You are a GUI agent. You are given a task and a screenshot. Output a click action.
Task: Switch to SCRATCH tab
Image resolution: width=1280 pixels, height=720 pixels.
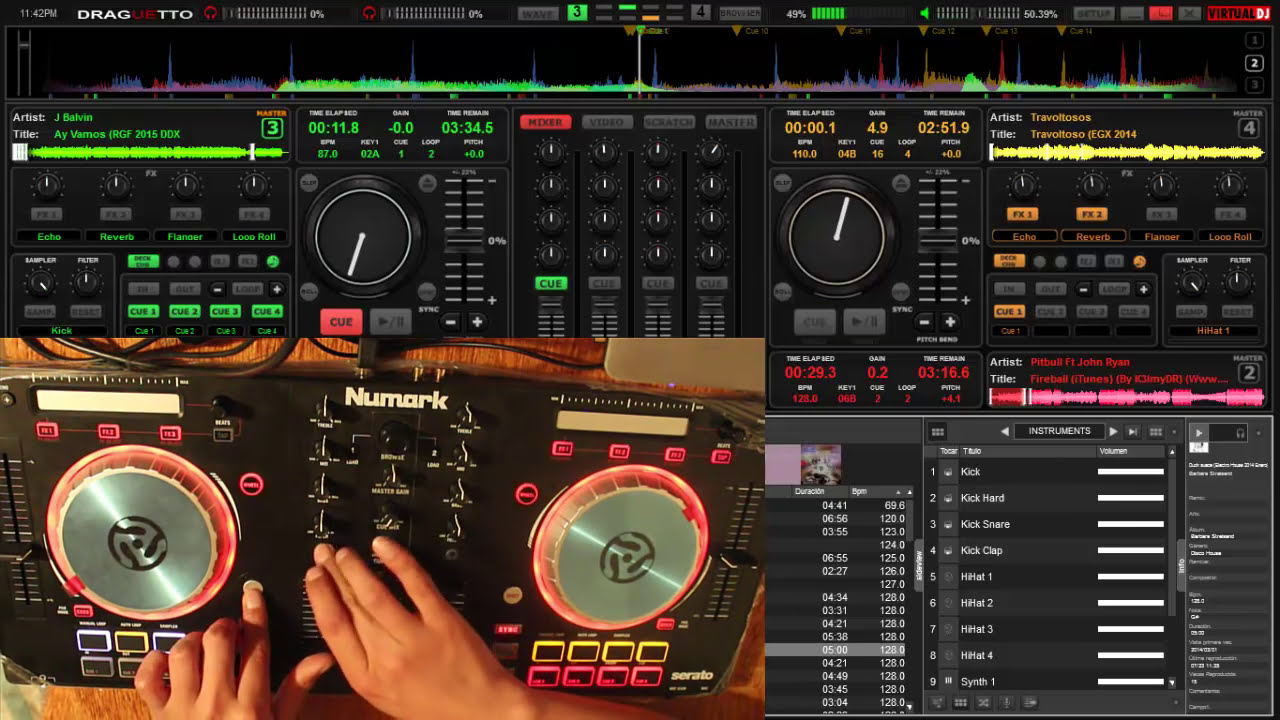pos(669,122)
